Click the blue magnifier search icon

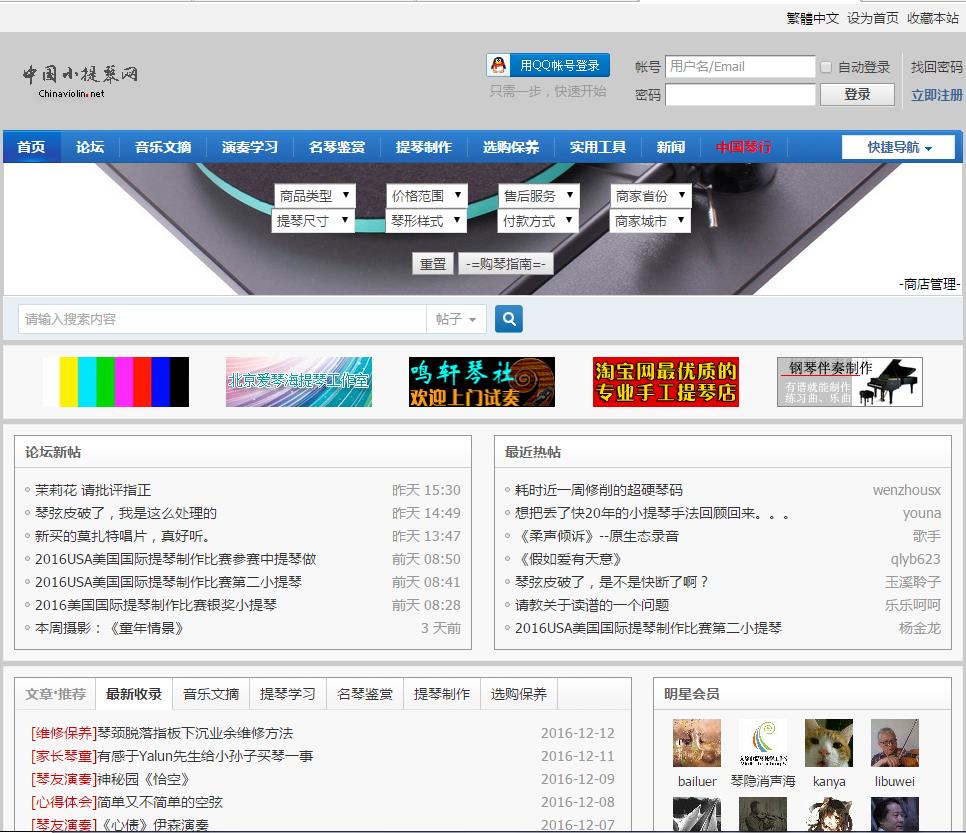coord(509,319)
